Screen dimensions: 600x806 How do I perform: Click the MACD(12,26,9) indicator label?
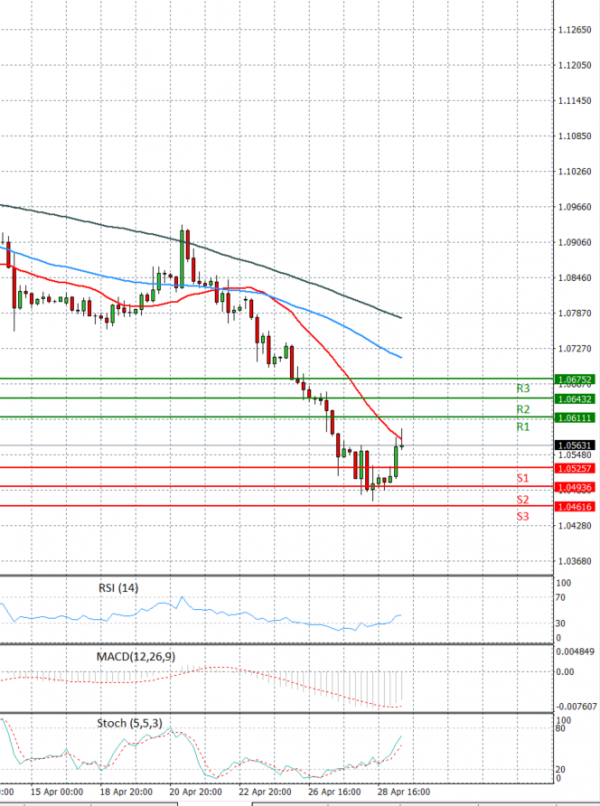(x=136, y=656)
